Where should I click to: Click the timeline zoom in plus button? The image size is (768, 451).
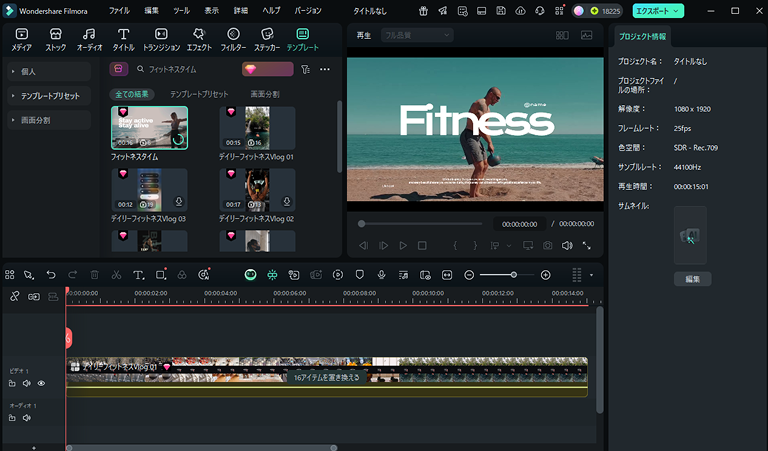546,275
